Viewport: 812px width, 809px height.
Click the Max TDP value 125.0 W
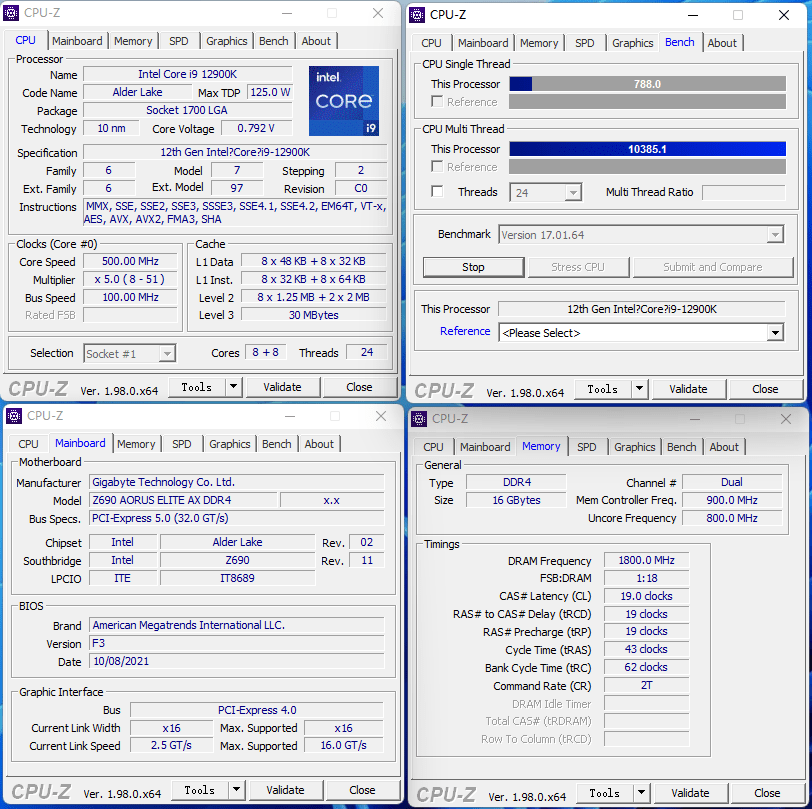[270, 92]
